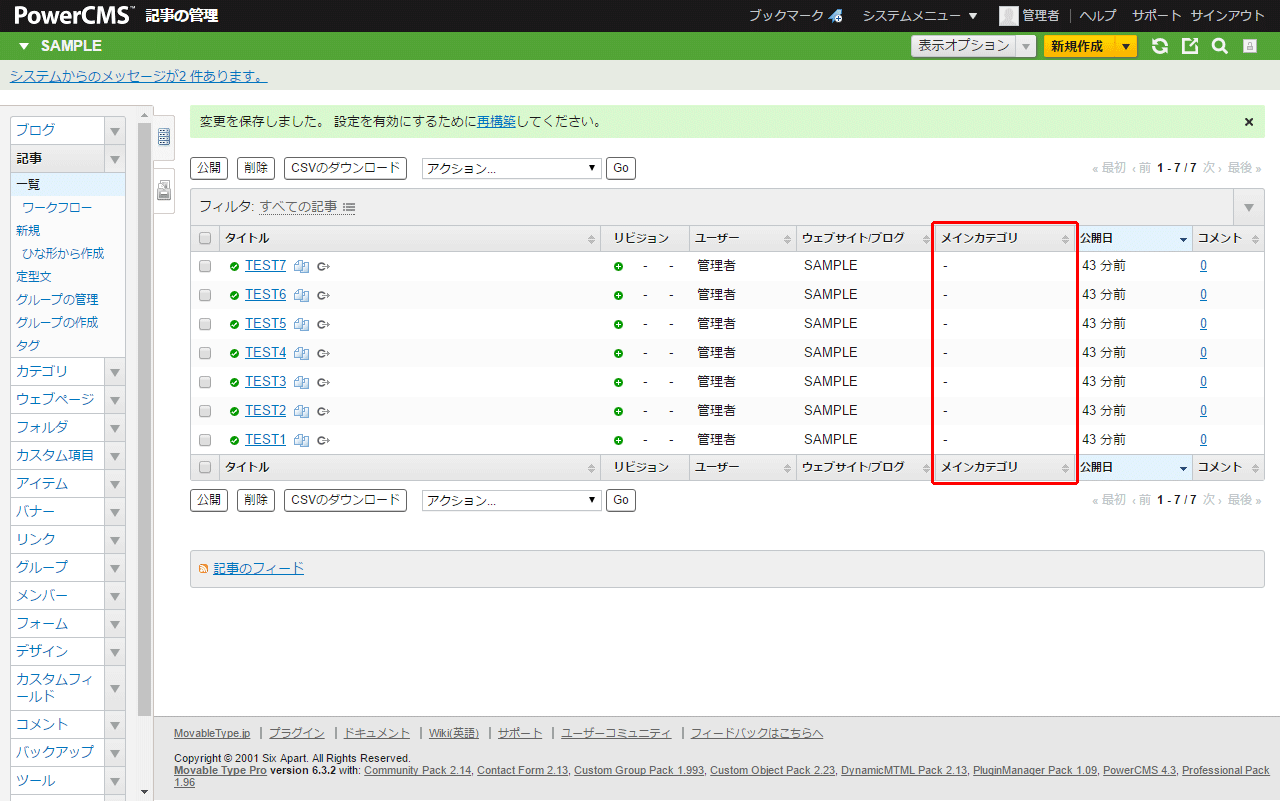The height and width of the screenshot is (801, 1280).
Task: Click the green plus revision icon in TEST7 row
Action: tap(619, 267)
